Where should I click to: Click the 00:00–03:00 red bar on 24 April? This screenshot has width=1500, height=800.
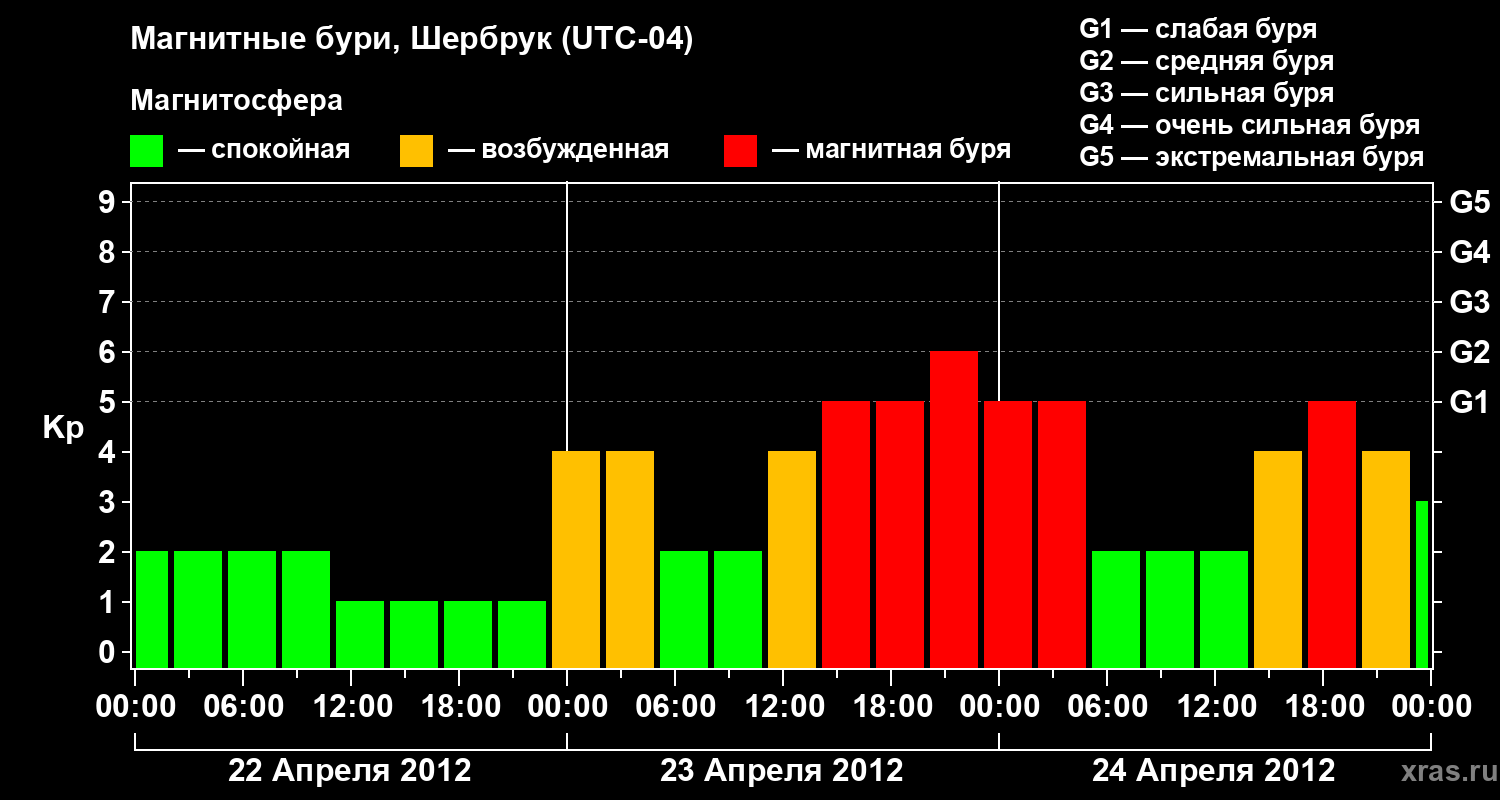point(1008,534)
